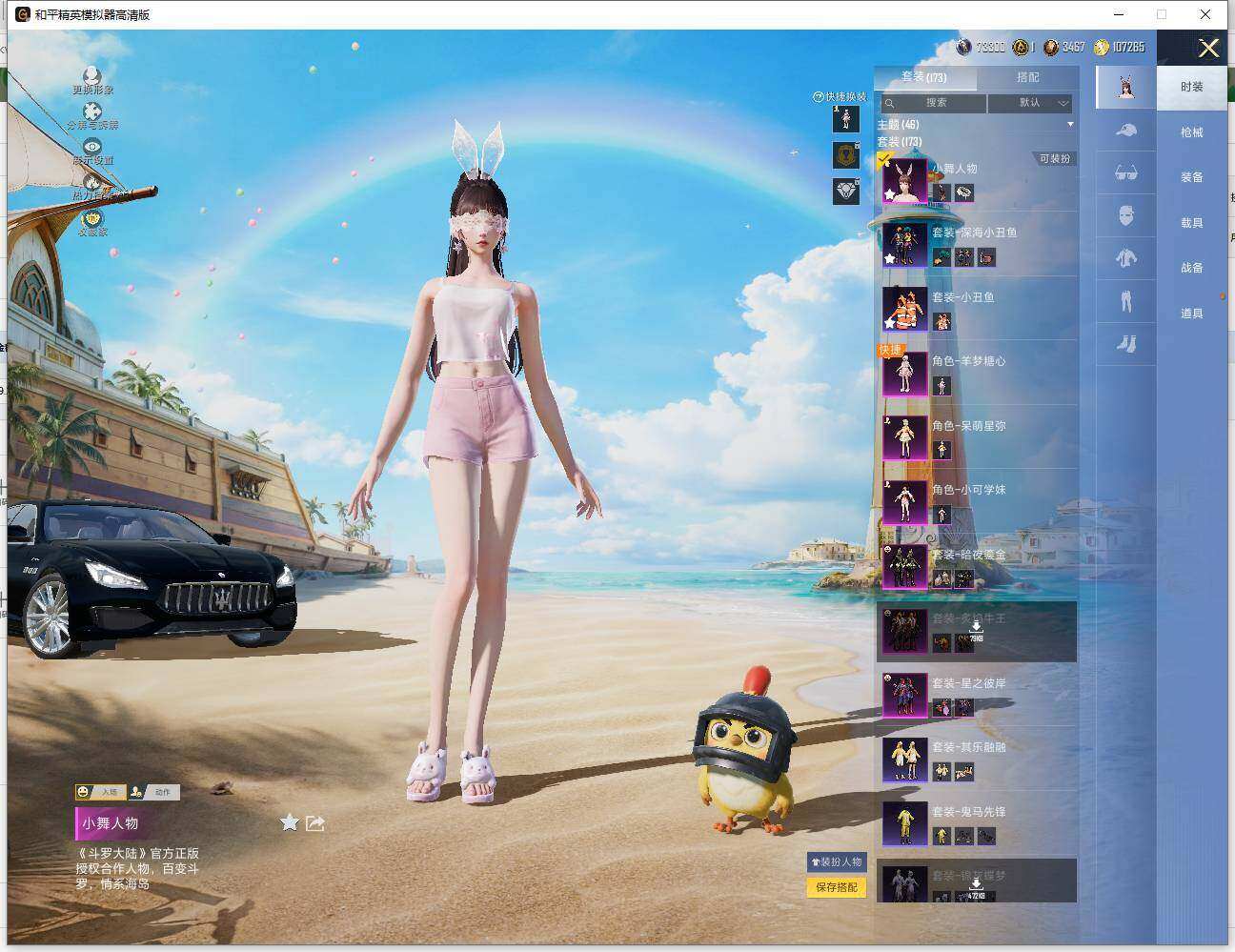Select the 角色-羊梦塘心 character thumbnail
This screenshot has height=952, width=1235.
[904, 374]
